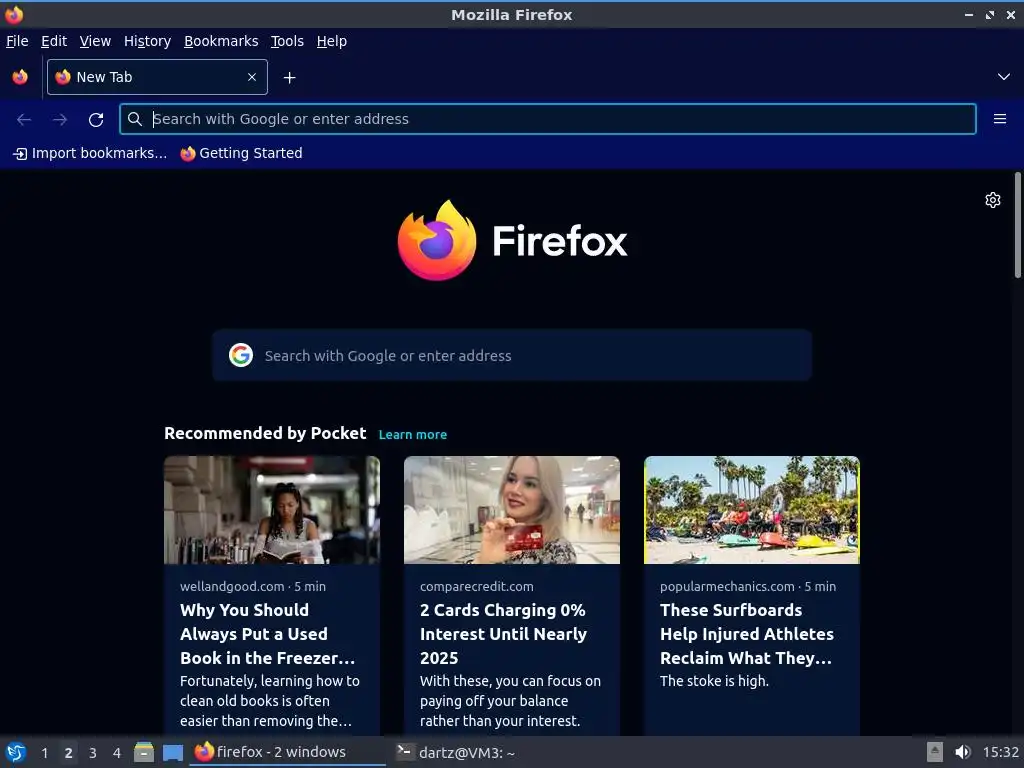Open the woman reading book thumbnail
1024x768 pixels.
click(x=272, y=510)
